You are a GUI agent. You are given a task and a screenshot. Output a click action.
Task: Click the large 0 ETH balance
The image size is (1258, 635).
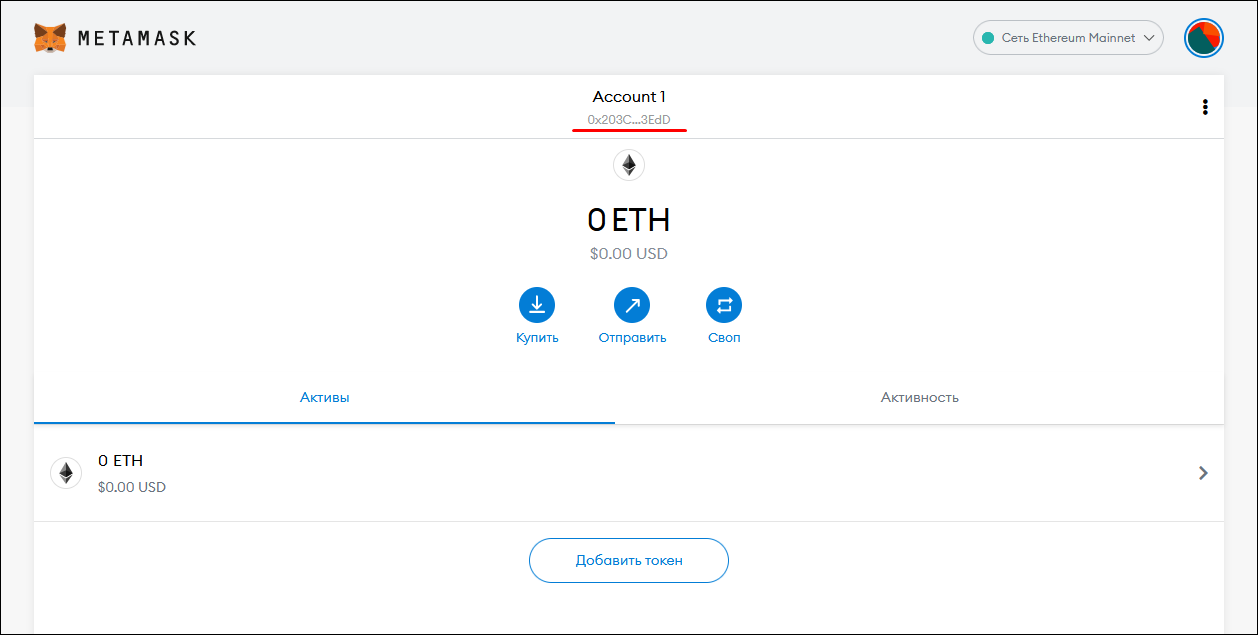tap(629, 220)
